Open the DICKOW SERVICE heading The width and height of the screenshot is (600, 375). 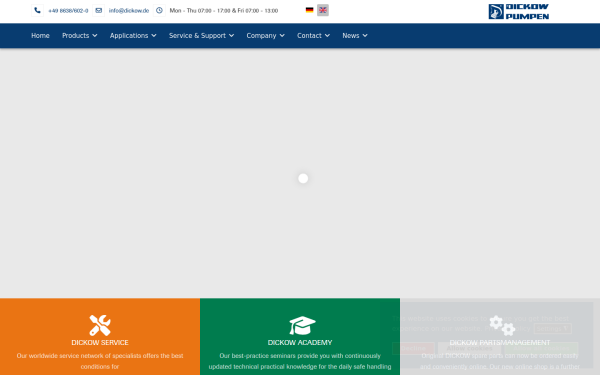click(x=100, y=342)
